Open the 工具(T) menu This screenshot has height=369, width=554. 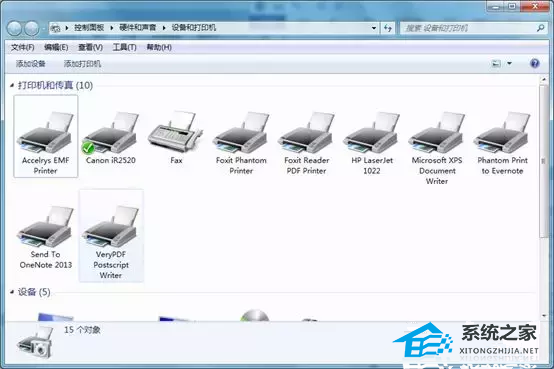click(x=124, y=47)
